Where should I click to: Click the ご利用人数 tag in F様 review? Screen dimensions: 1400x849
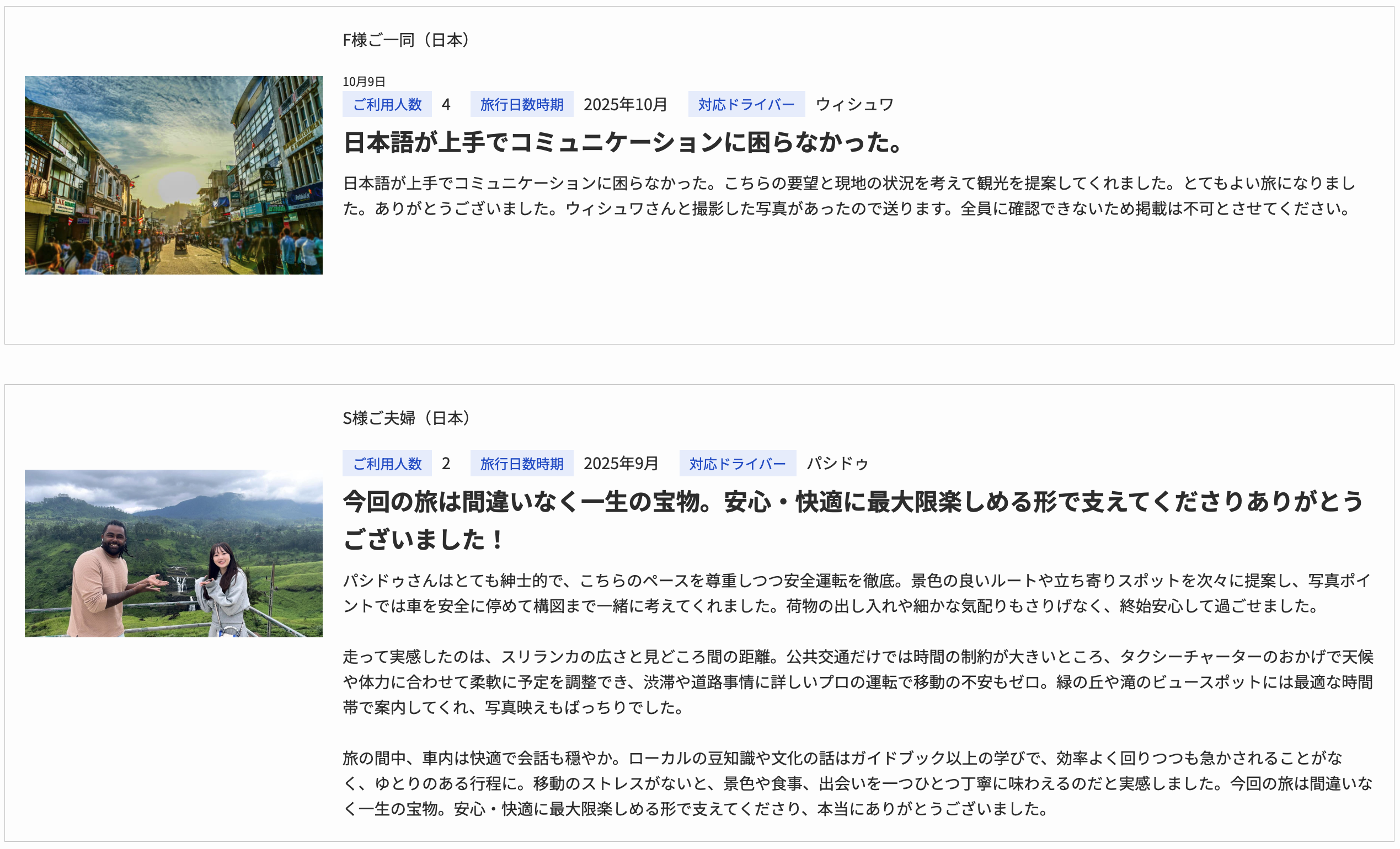(x=387, y=105)
